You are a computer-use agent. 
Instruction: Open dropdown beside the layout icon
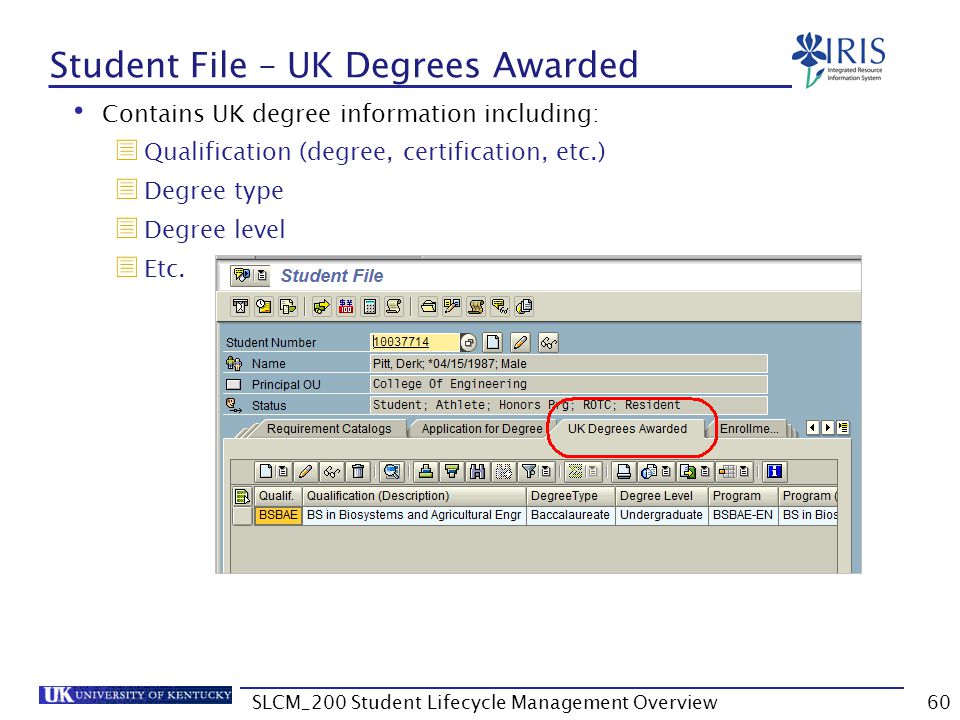(744, 471)
